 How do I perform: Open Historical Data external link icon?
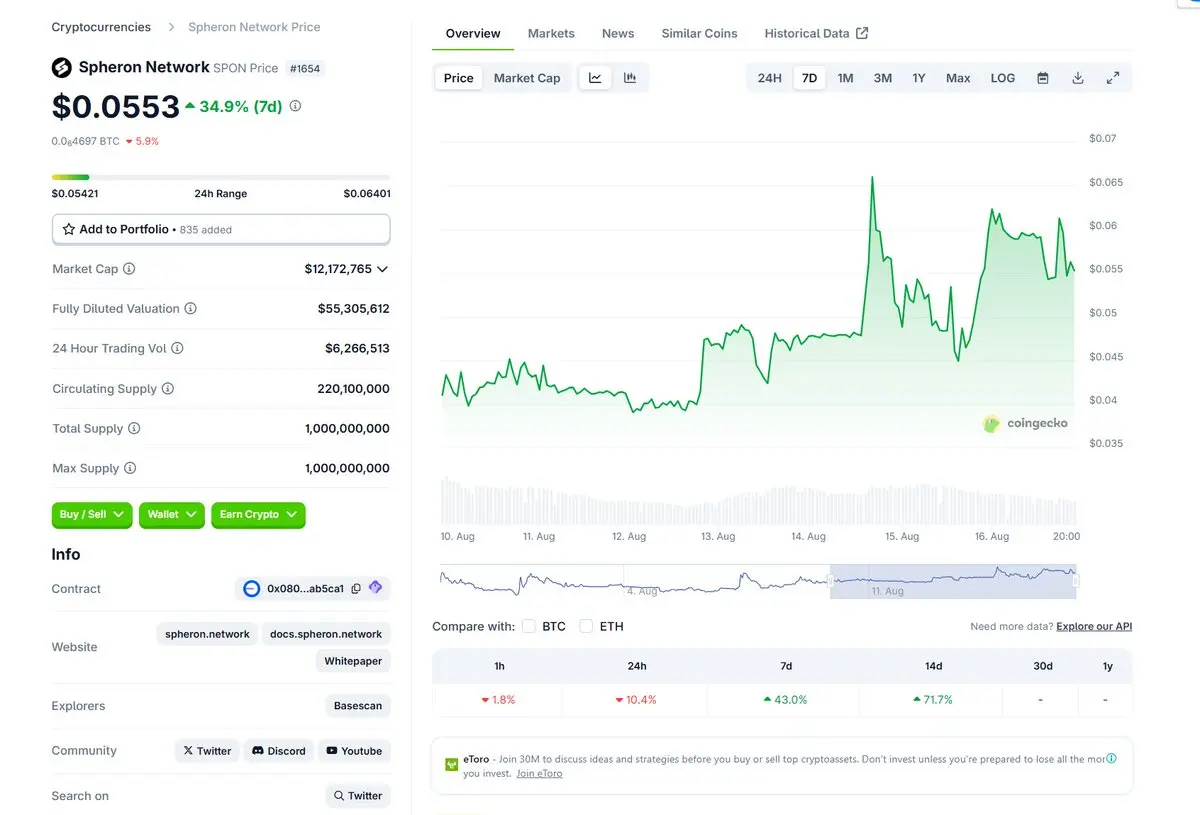coord(862,33)
